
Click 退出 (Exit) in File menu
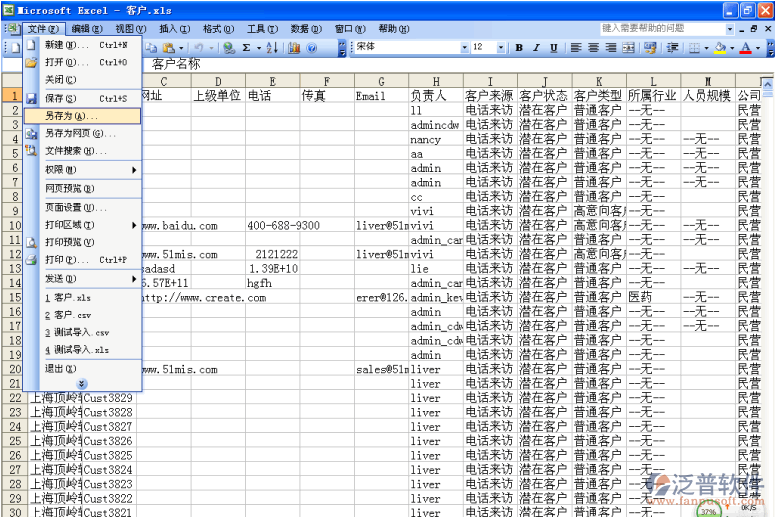pyautogui.click(x=60, y=369)
